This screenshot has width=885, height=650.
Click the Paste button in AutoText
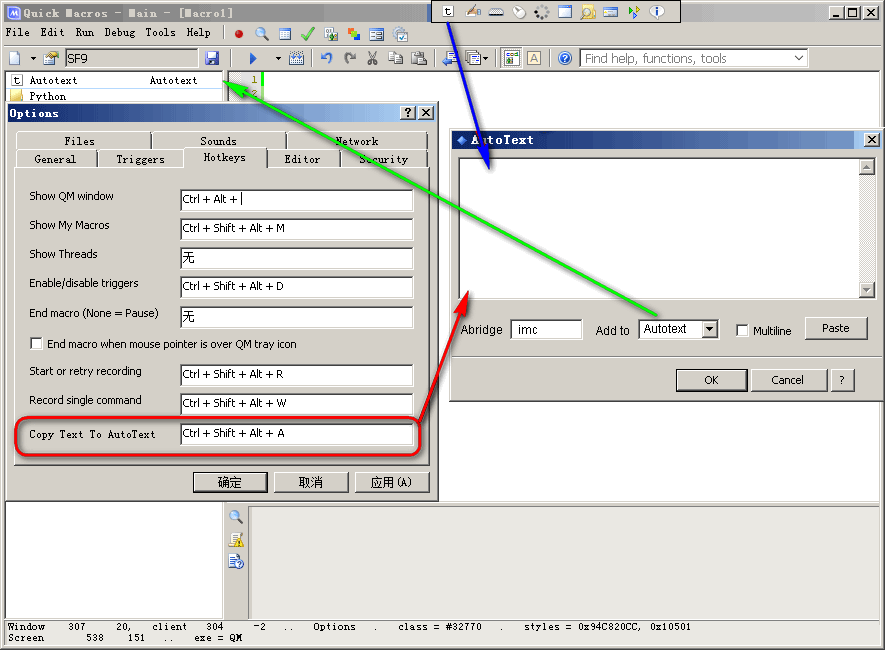(x=835, y=328)
